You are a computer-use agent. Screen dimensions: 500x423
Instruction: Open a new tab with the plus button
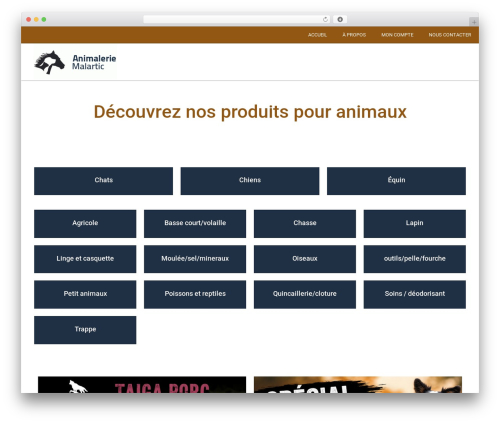tap(474, 22)
